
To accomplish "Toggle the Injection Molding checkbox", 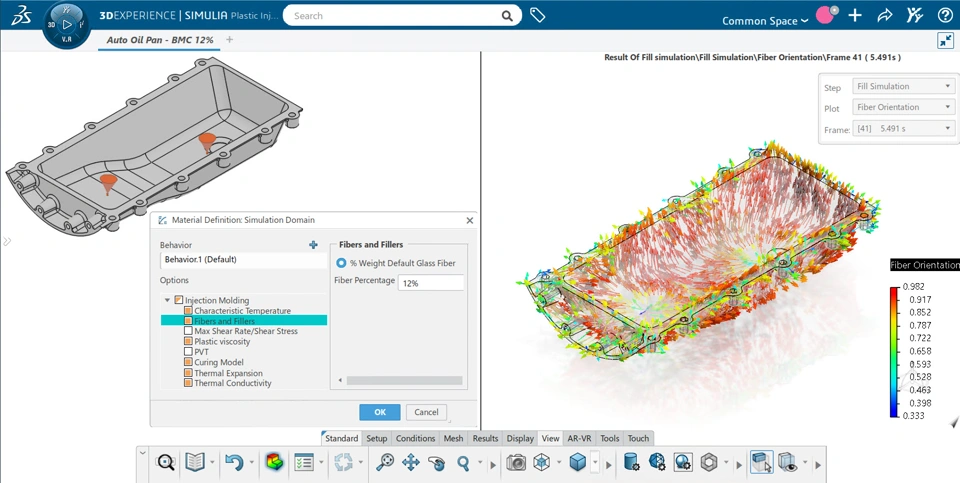I will tap(179, 300).
